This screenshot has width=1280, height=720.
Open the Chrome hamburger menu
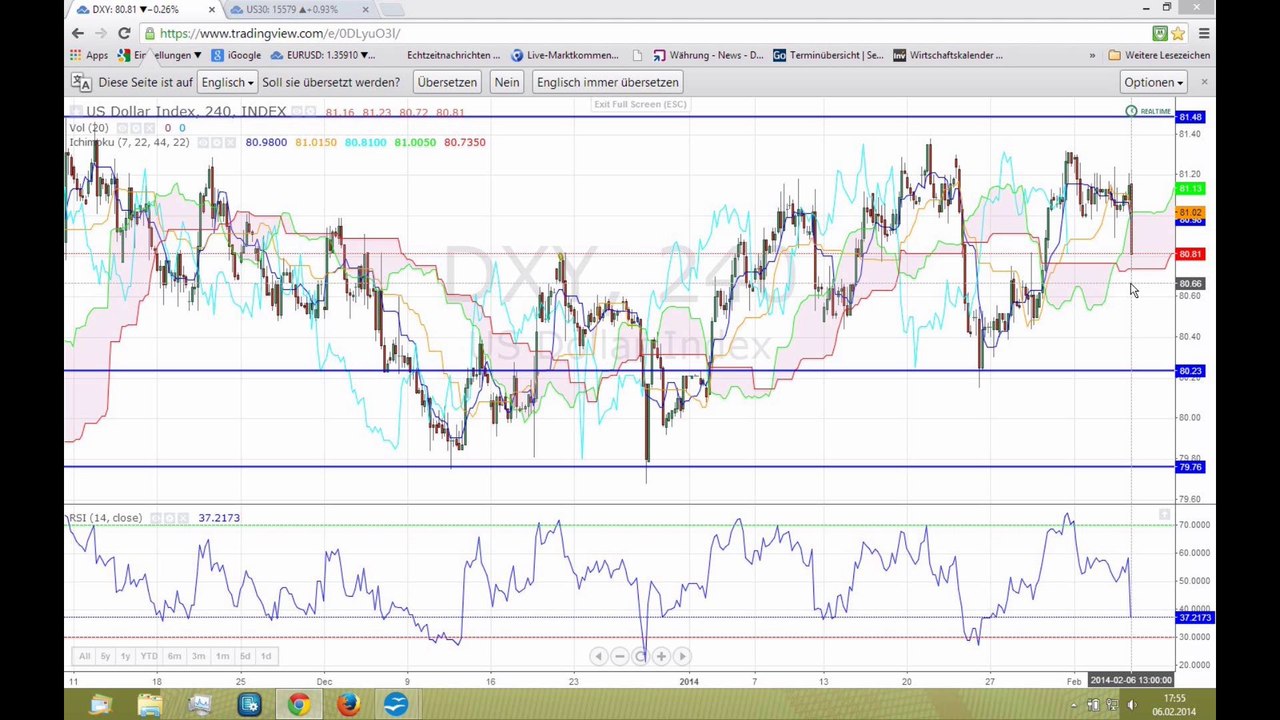tap(1204, 33)
